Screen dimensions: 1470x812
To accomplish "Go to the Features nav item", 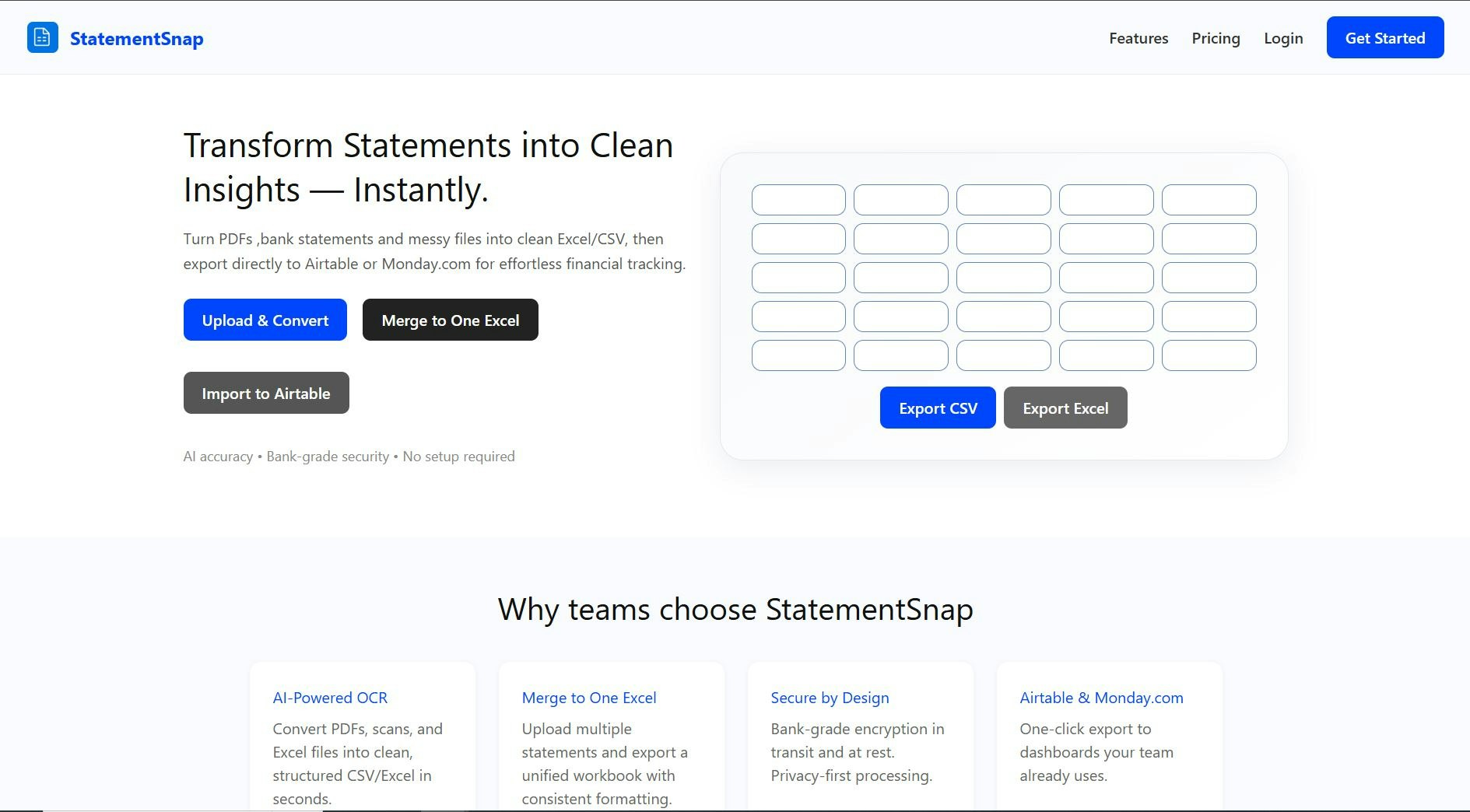I will [x=1138, y=38].
